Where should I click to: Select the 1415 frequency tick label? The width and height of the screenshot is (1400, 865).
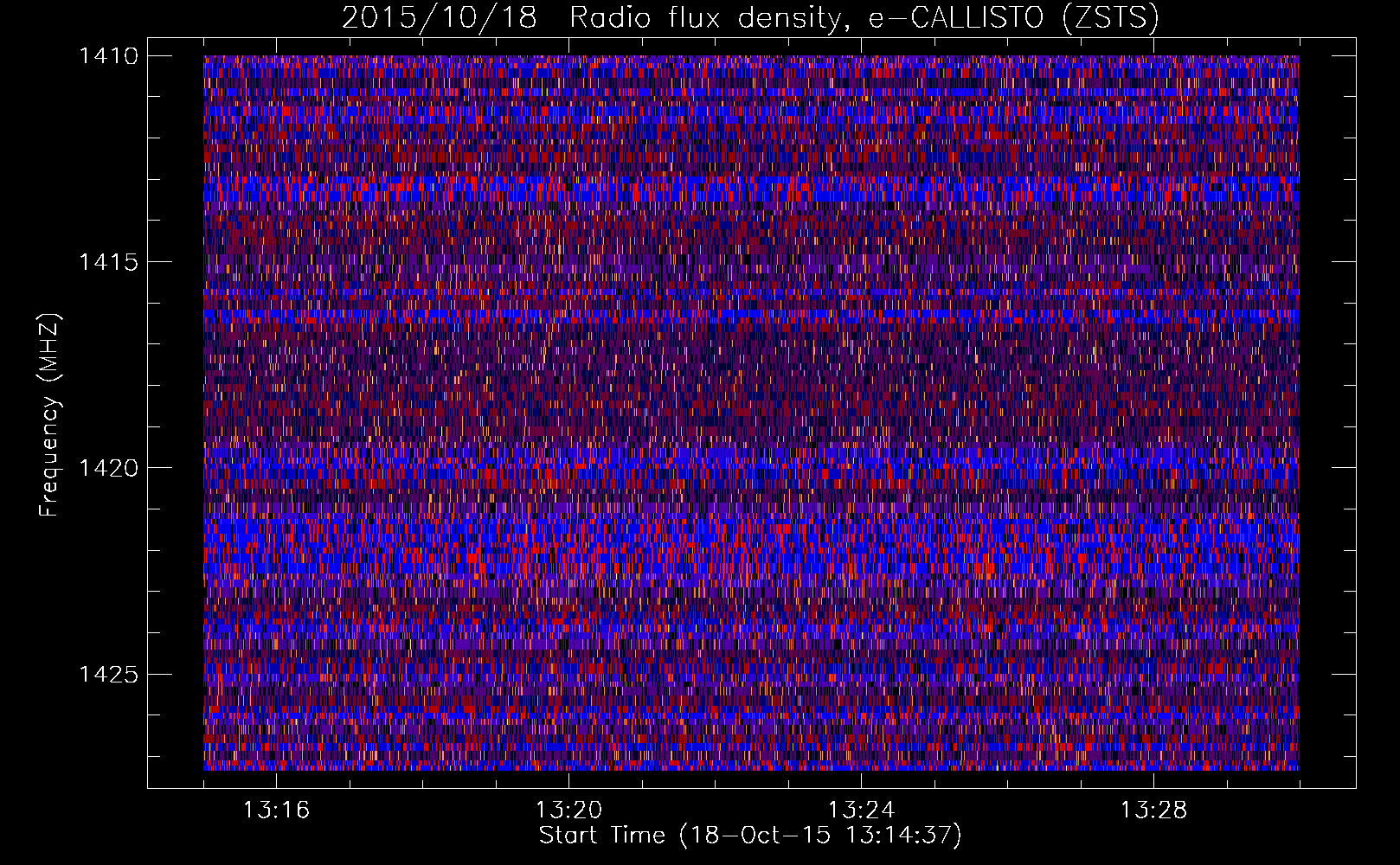pos(108,262)
